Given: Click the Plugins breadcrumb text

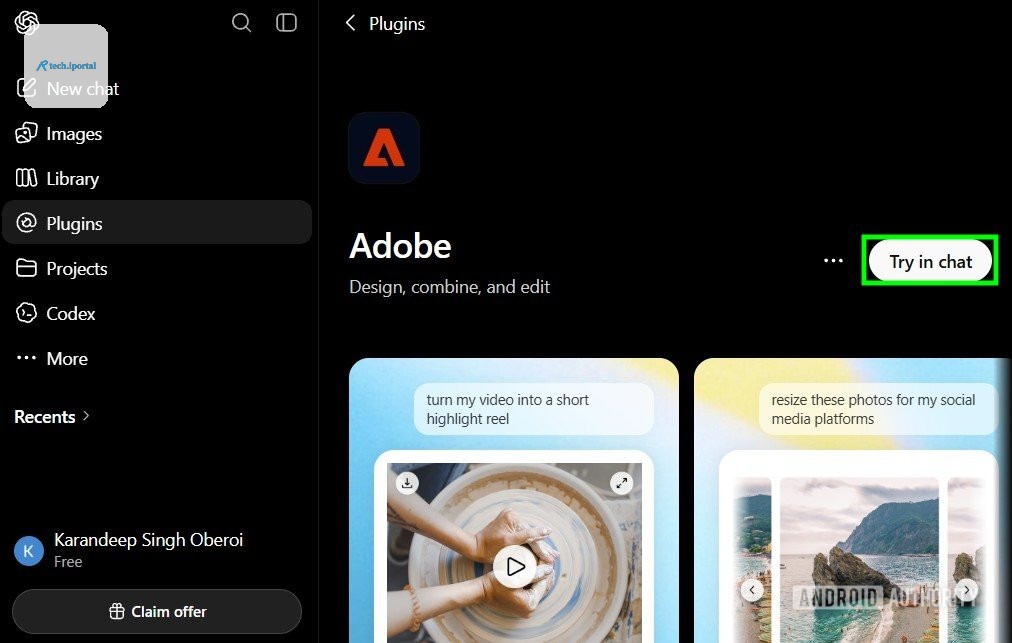Looking at the screenshot, I should click(397, 24).
